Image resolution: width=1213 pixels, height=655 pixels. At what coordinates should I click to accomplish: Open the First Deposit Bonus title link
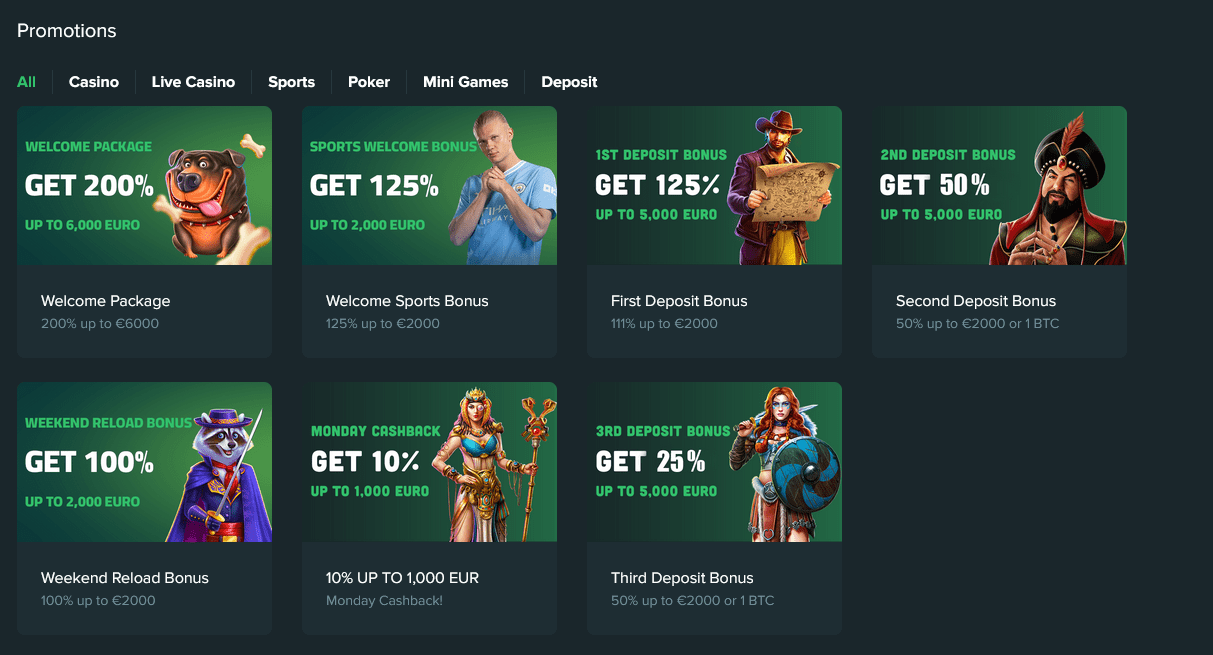[x=679, y=301]
